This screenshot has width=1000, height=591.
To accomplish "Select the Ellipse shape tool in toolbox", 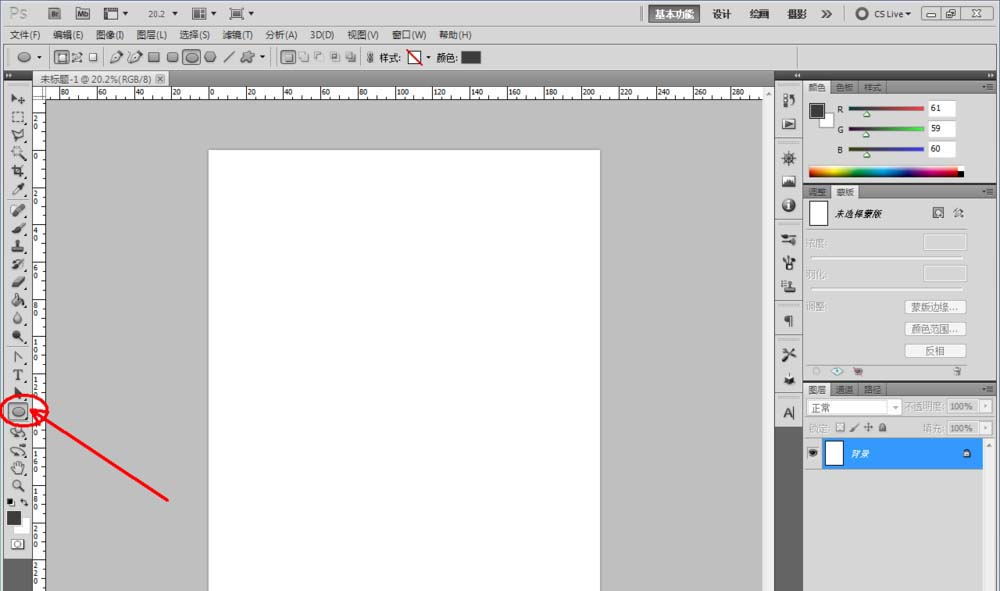I will 18,412.
